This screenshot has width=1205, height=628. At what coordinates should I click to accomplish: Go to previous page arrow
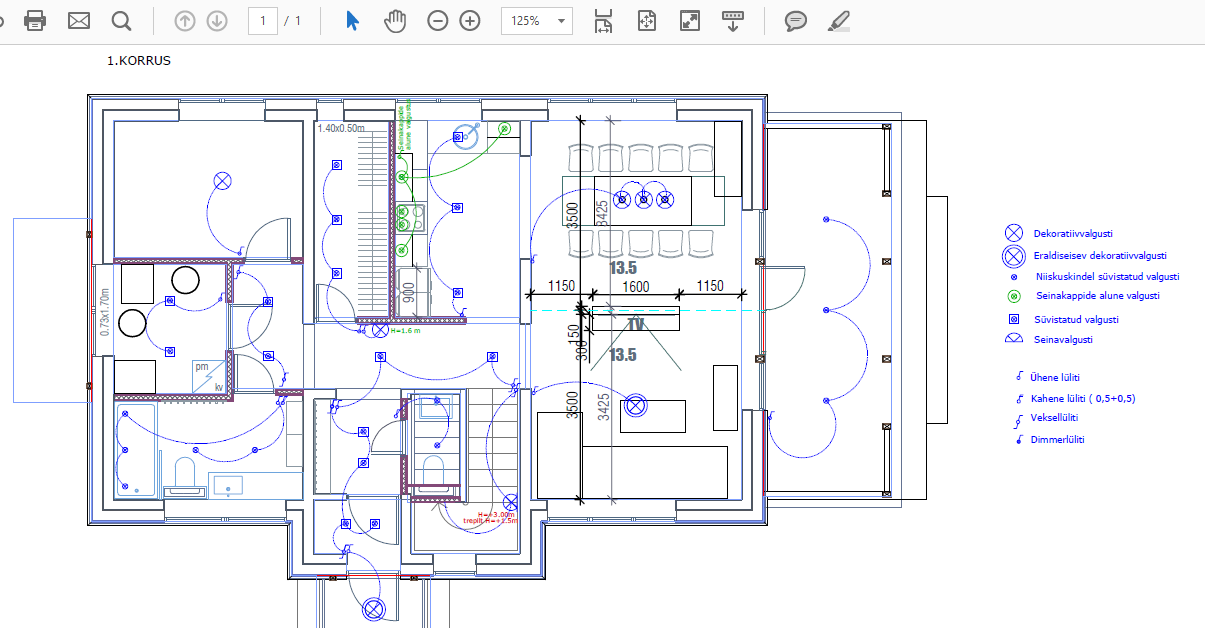pos(184,21)
